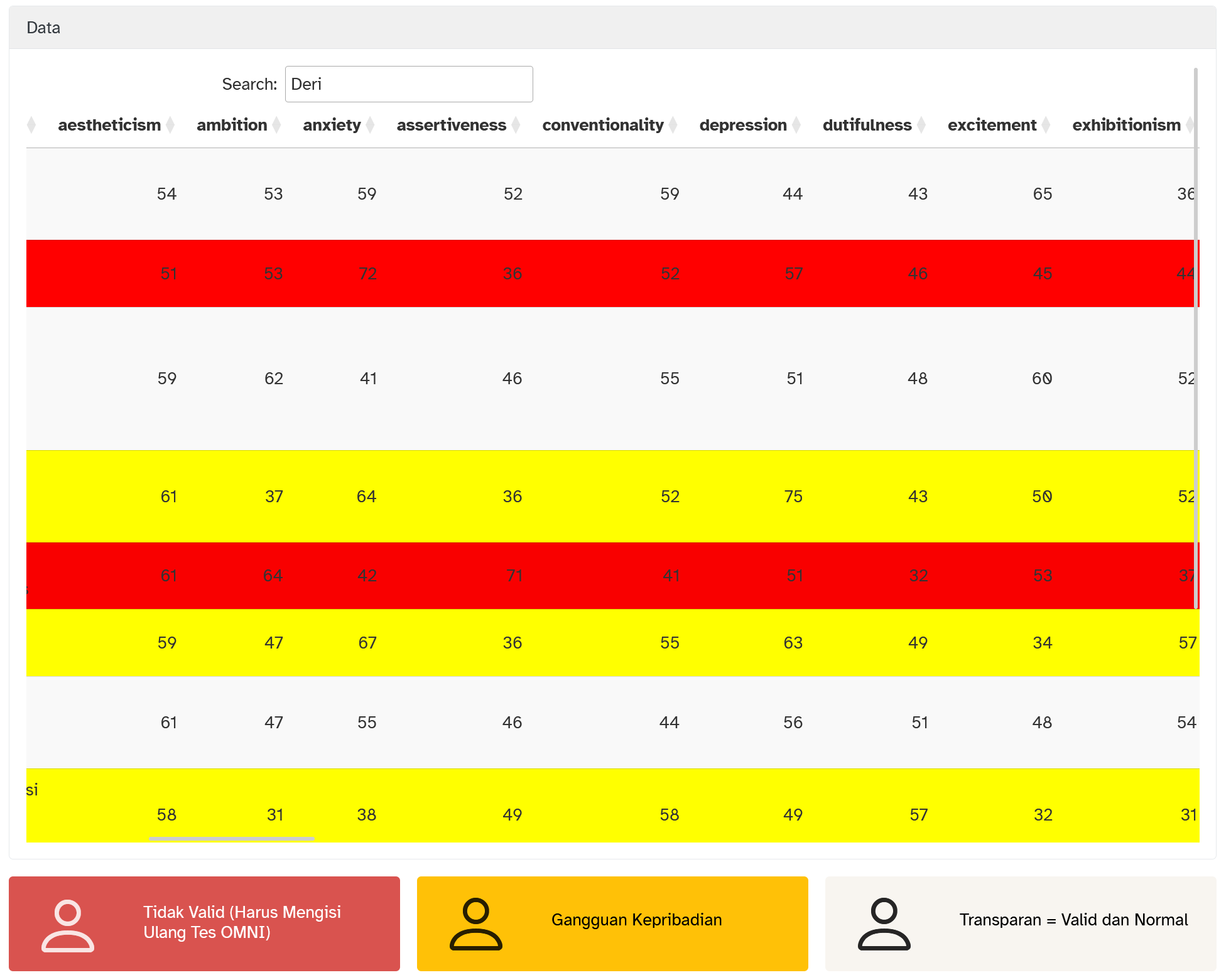Screen dimensions: 1231x980
Task: Click the depression column header text
Action: (743, 125)
